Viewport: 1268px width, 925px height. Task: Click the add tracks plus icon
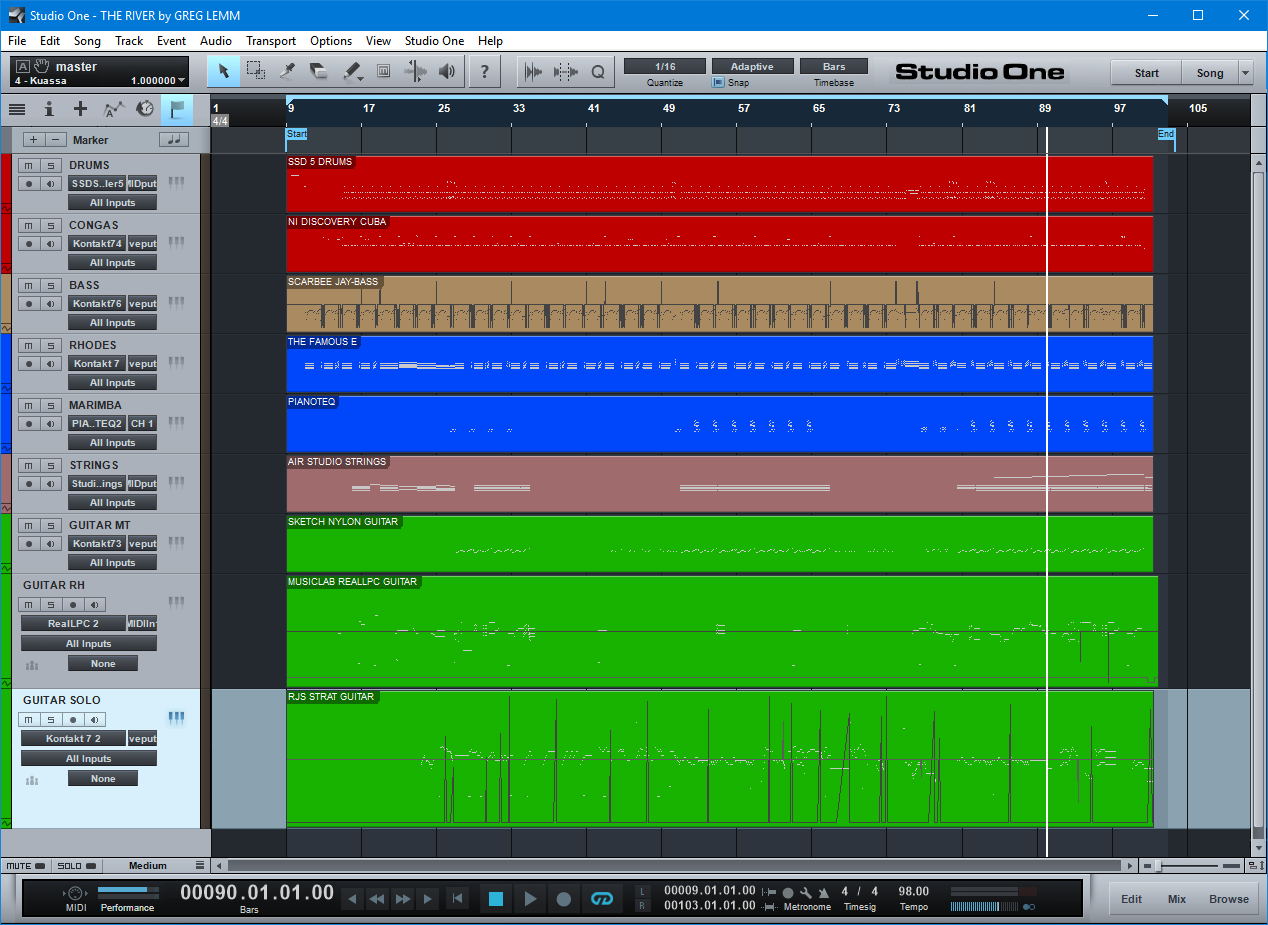pos(81,109)
